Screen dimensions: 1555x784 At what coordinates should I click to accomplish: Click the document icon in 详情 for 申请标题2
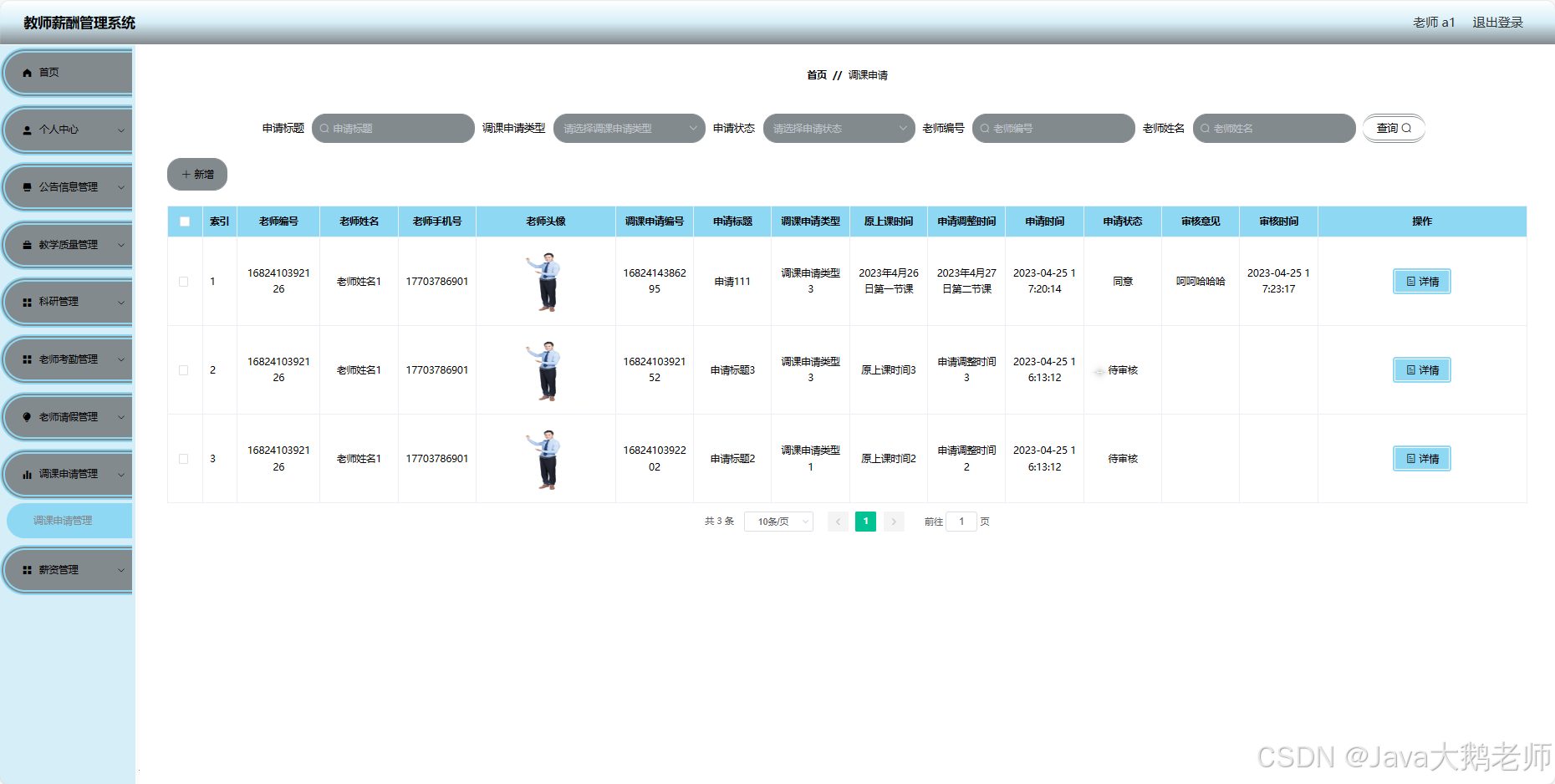(x=1410, y=459)
